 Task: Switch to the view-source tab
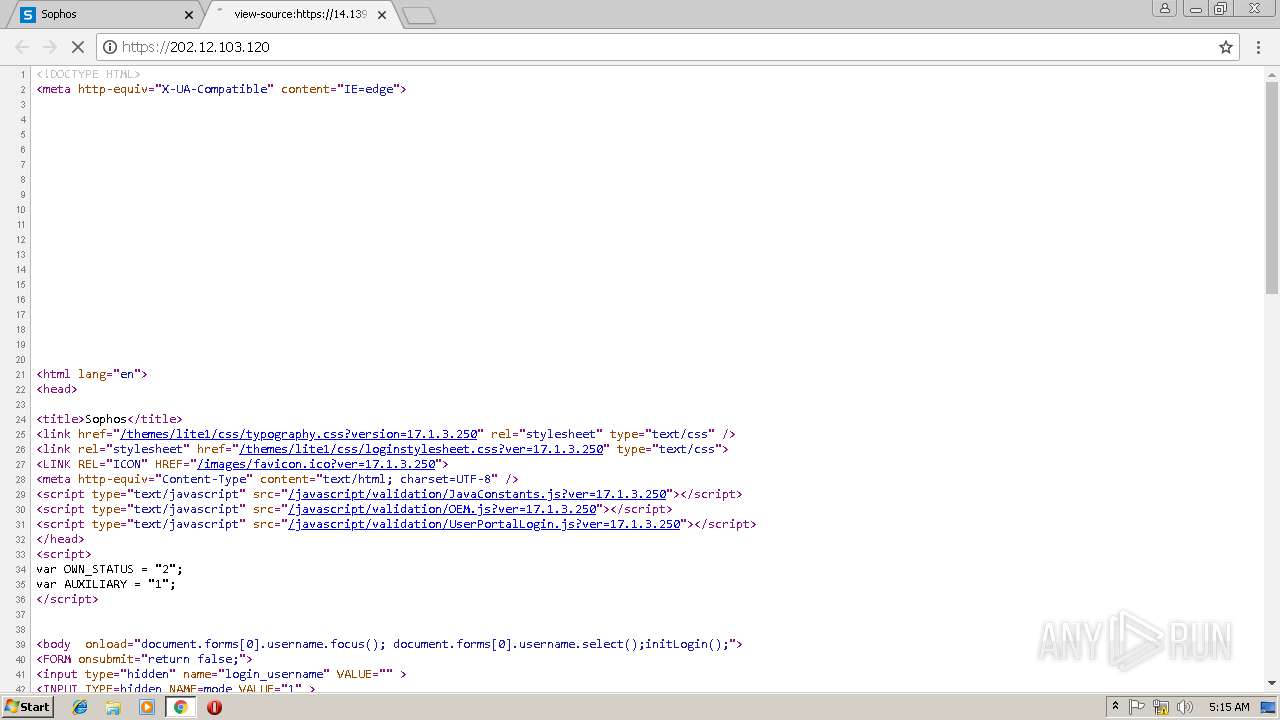click(300, 15)
